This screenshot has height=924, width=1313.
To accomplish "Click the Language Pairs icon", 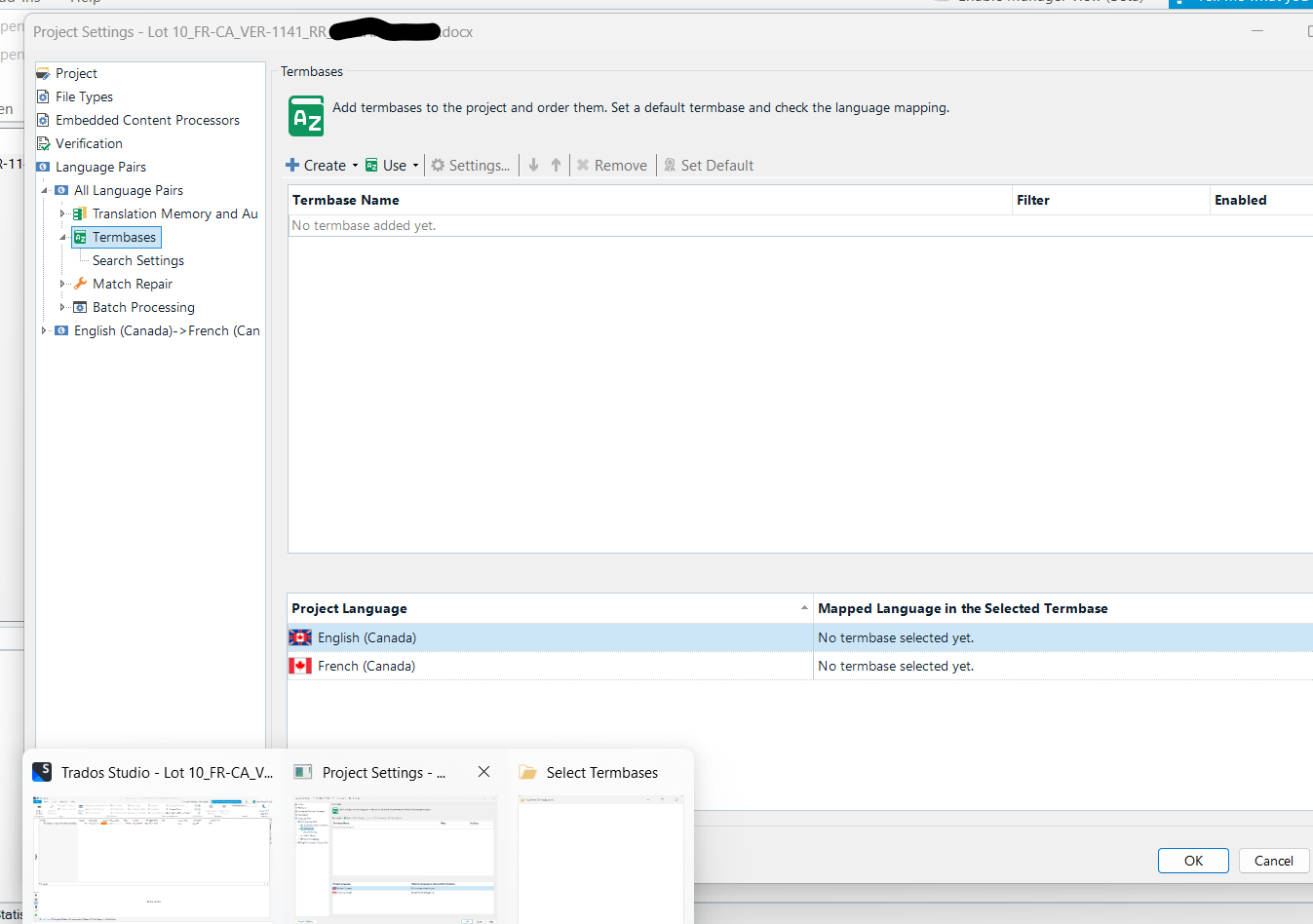I will pyautogui.click(x=43, y=167).
